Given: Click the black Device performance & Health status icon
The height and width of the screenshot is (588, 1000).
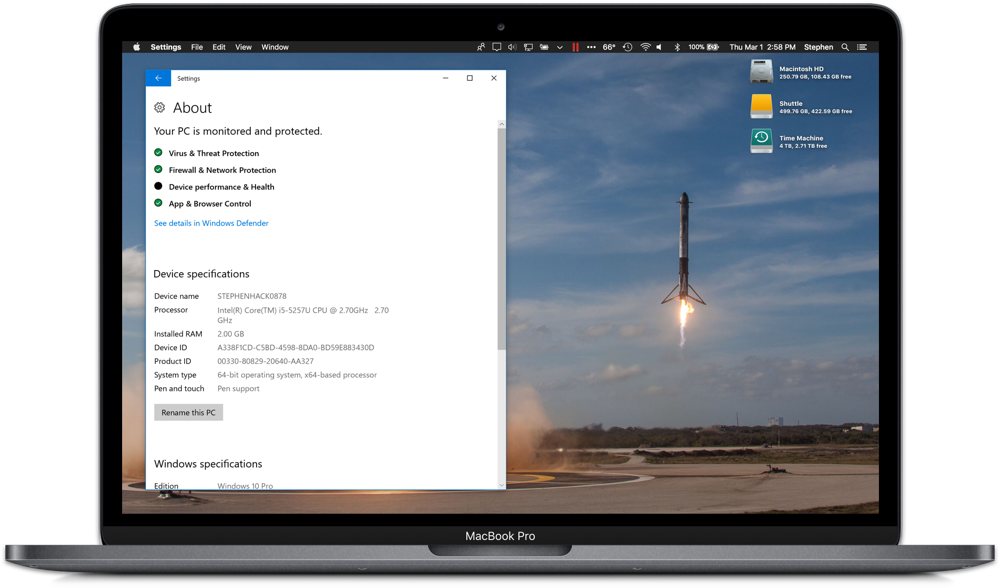Looking at the screenshot, I should coord(158,186).
